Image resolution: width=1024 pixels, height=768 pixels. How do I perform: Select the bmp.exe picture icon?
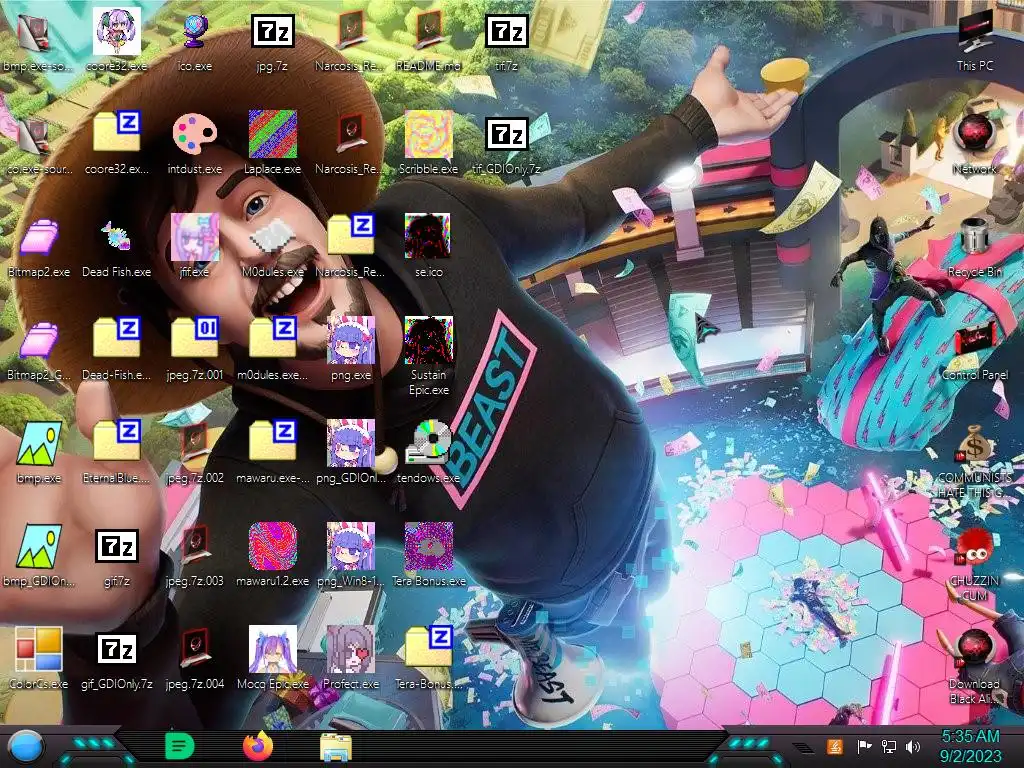(39, 443)
